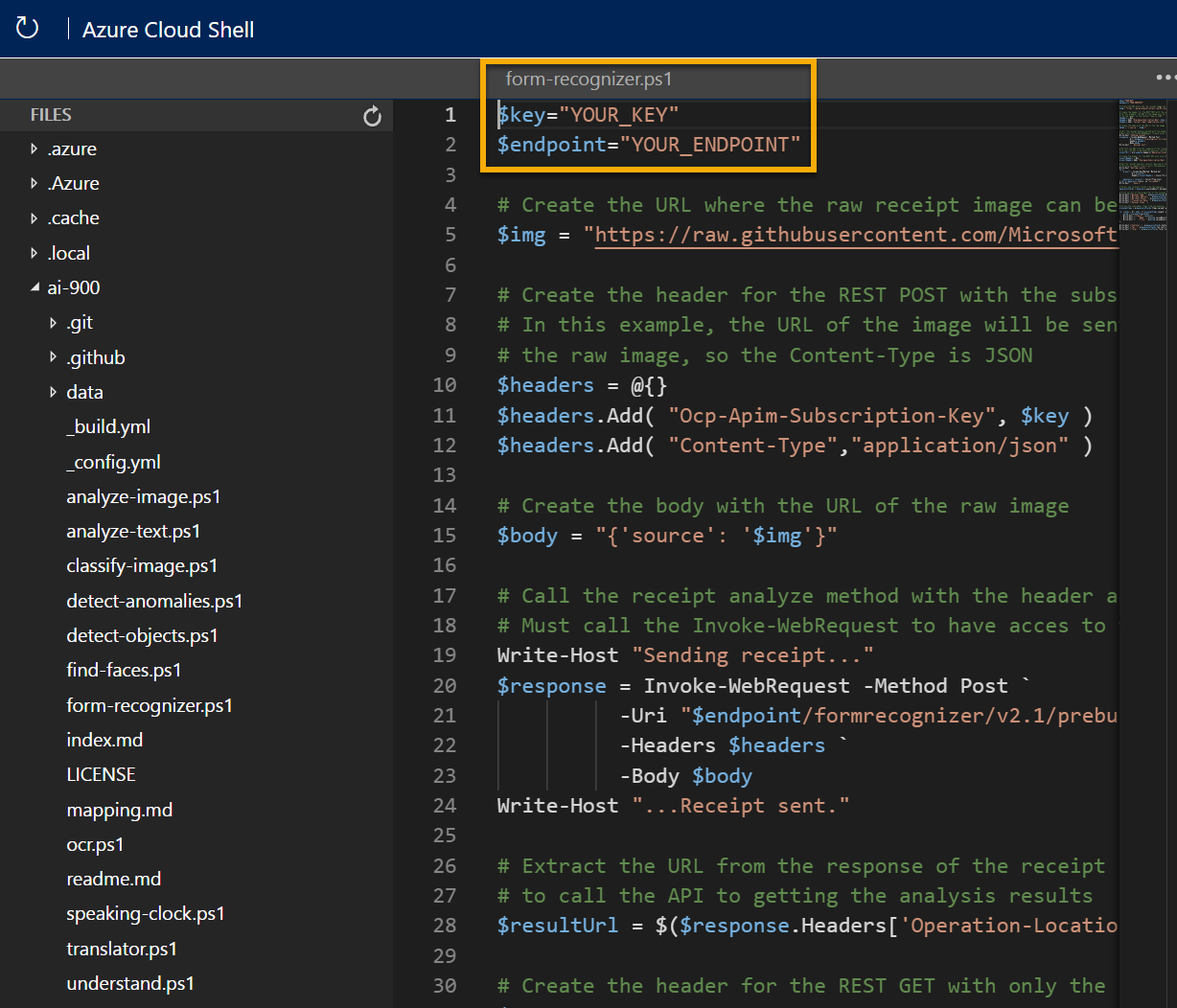
Task: Click "Sending receipt..." string
Action: coord(752,655)
